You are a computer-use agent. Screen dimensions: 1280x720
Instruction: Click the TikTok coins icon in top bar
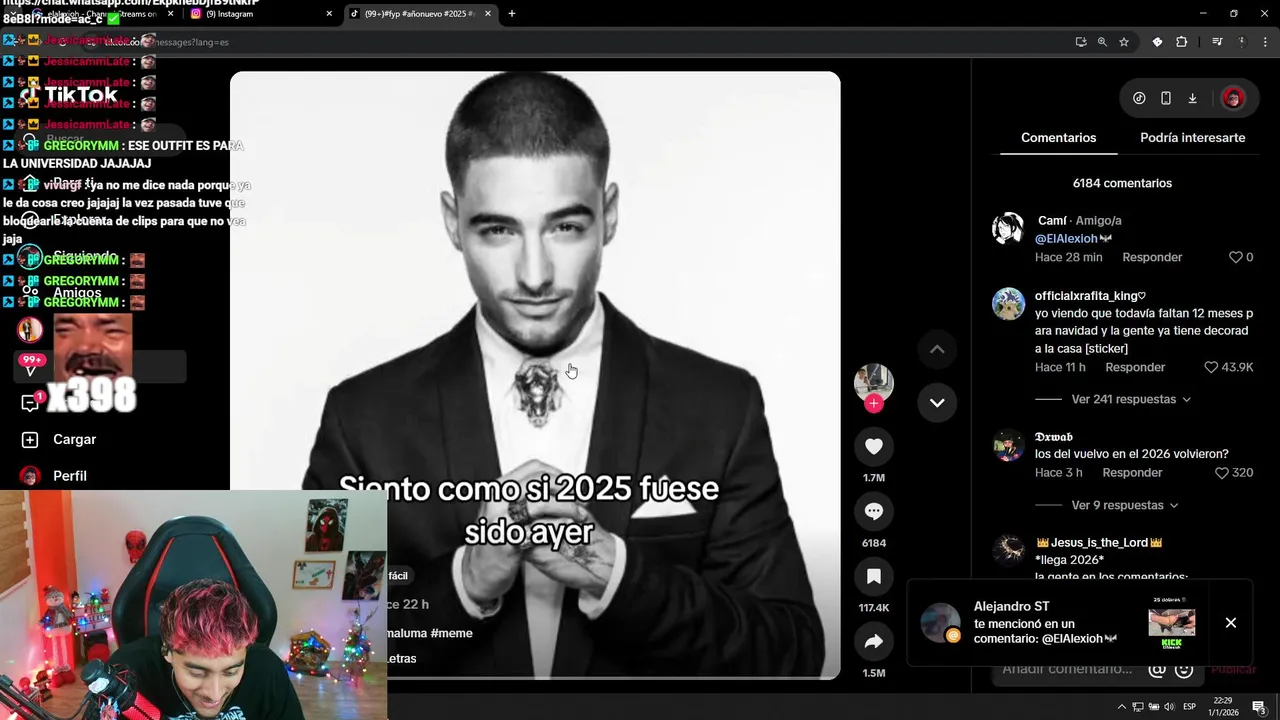(x=1139, y=98)
